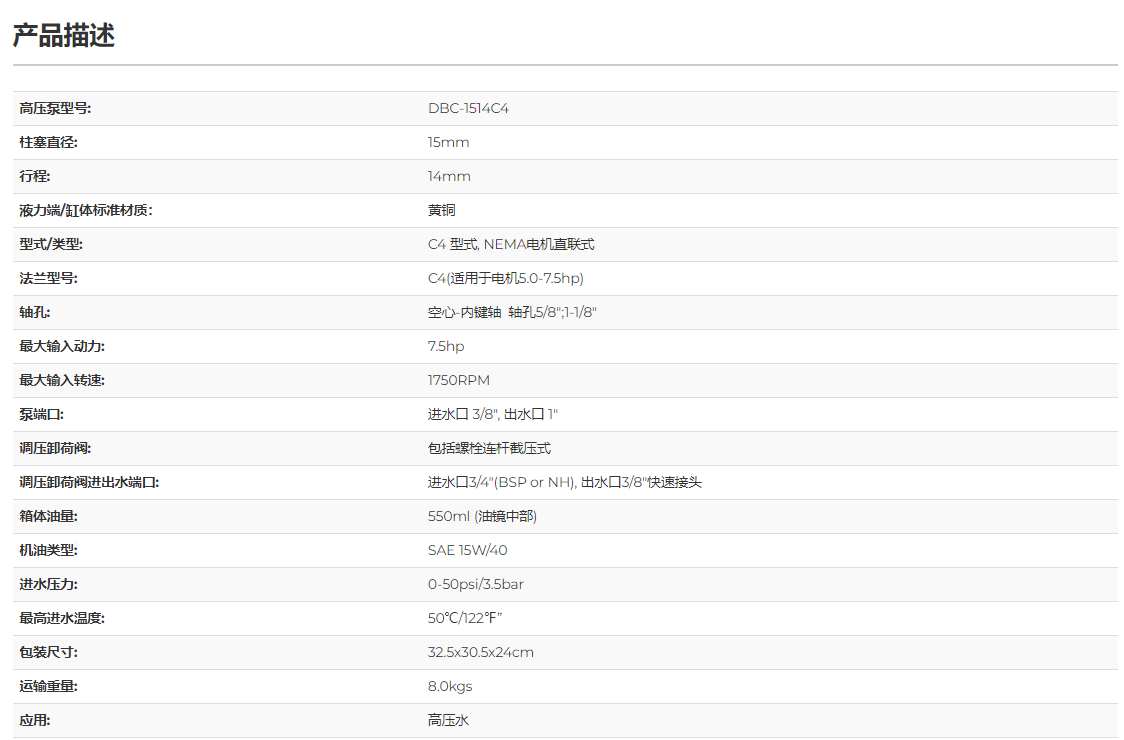Click the 调压卸荷阀进出水端口 label
The image size is (1124, 740).
pos(89,482)
